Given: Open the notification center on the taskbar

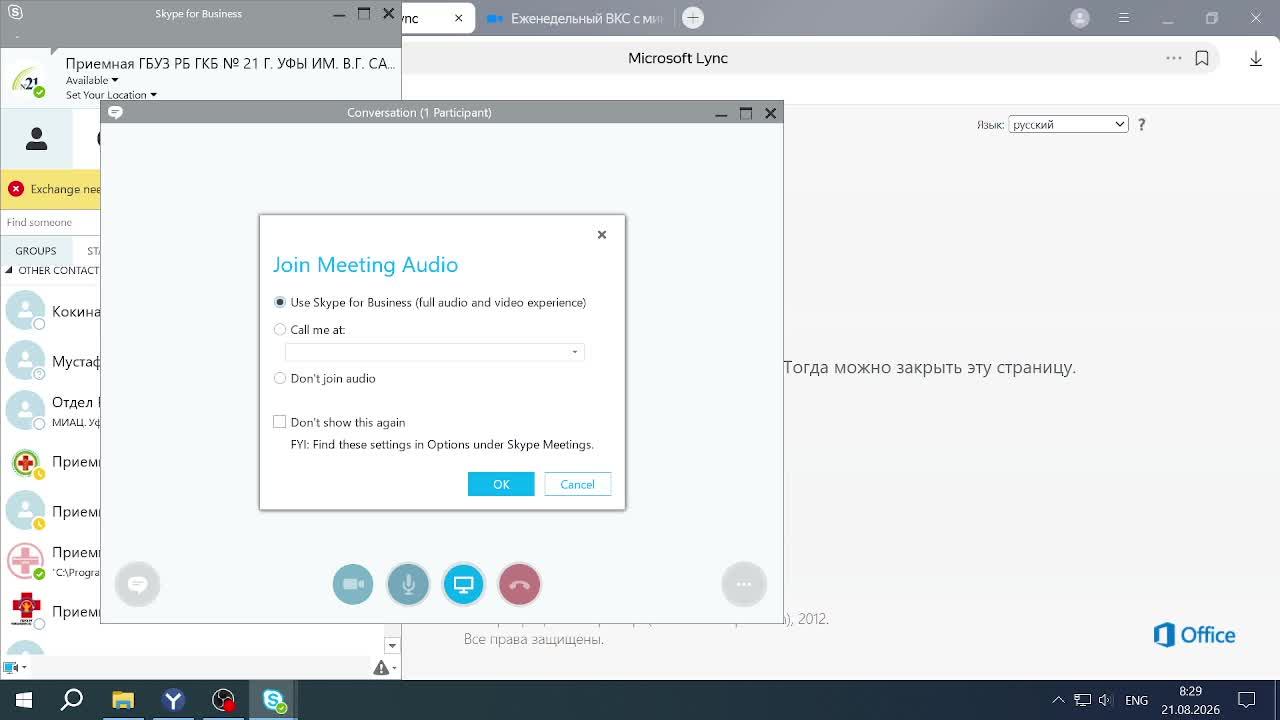Looking at the screenshot, I should click(x=1246, y=700).
